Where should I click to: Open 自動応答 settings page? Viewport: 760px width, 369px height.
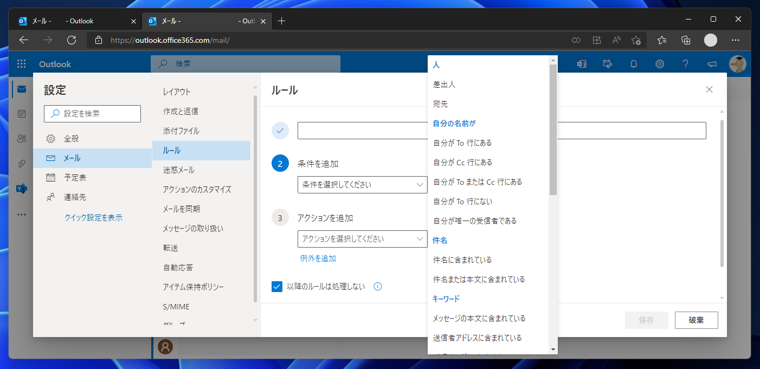click(x=201, y=268)
